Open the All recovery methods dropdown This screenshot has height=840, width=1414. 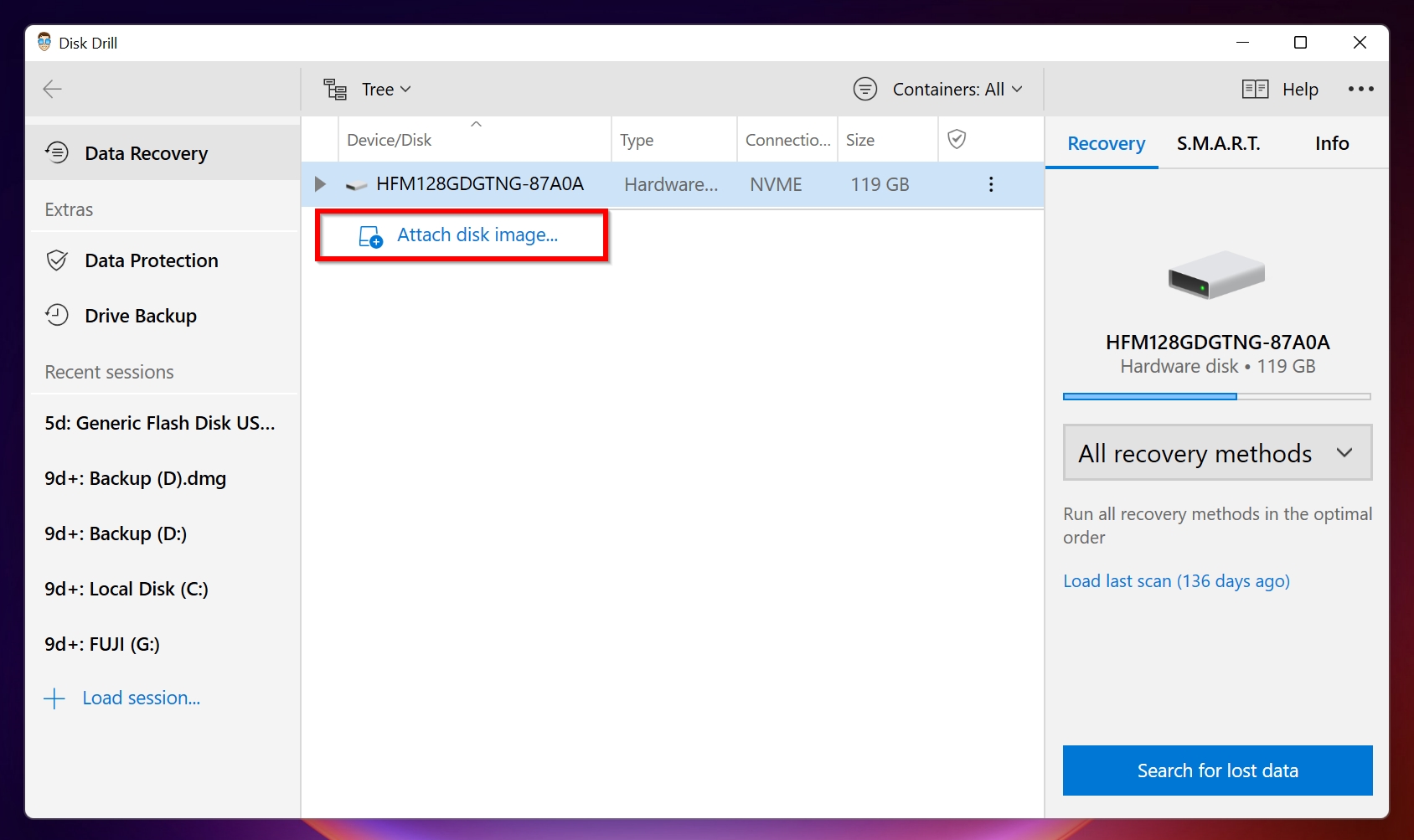tap(1217, 453)
